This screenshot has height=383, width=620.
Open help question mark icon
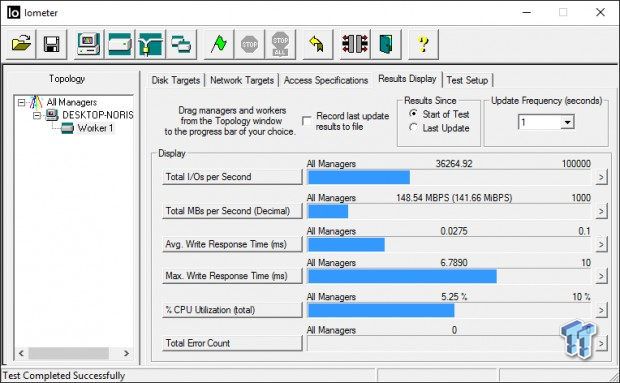tap(423, 44)
